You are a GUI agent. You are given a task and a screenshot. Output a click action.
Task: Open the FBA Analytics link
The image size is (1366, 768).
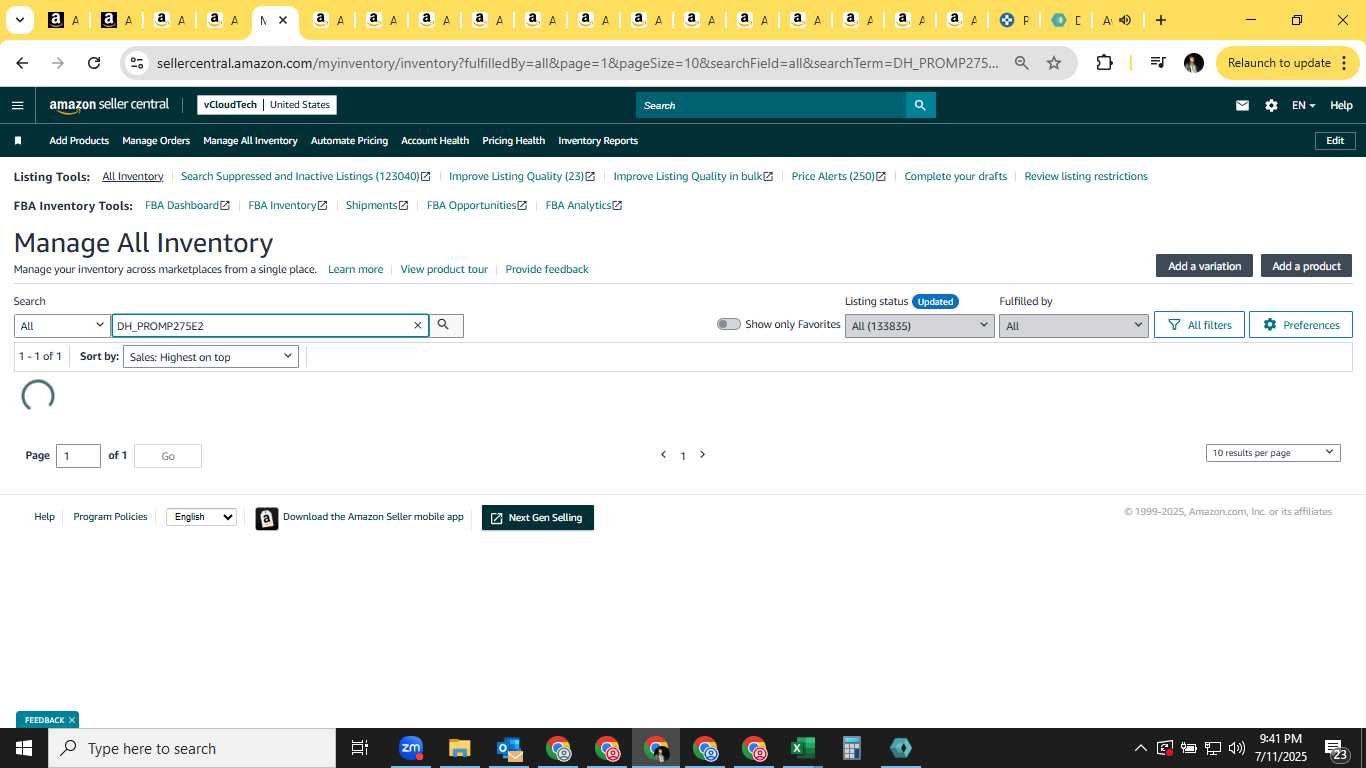[x=583, y=205]
